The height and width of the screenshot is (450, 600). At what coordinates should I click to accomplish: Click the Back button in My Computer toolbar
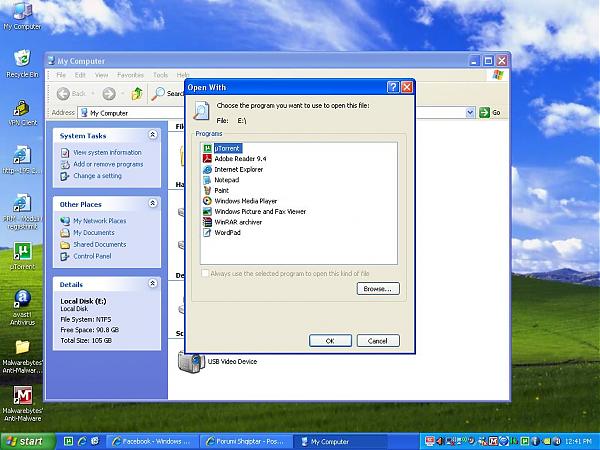click(72, 93)
